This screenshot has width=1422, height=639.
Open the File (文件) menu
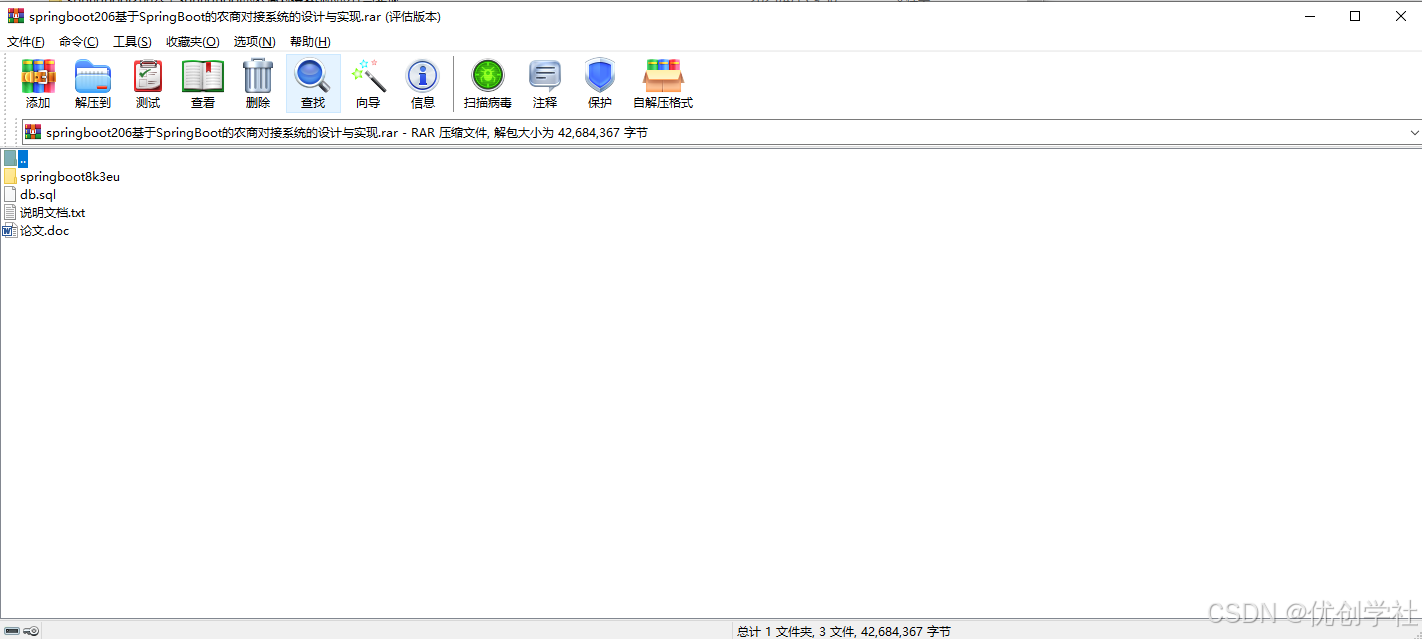tap(26, 42)
